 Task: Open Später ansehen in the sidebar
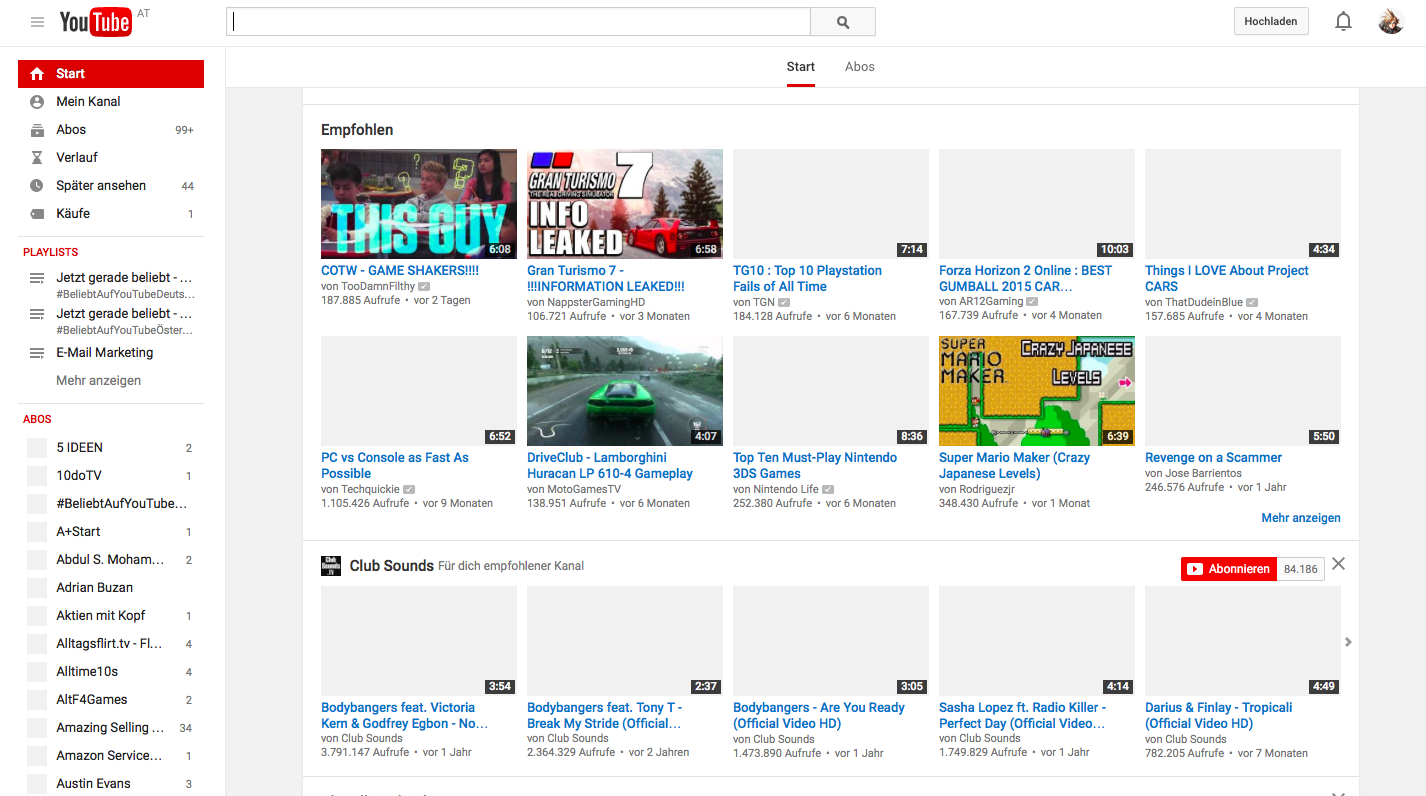point(111,186)
